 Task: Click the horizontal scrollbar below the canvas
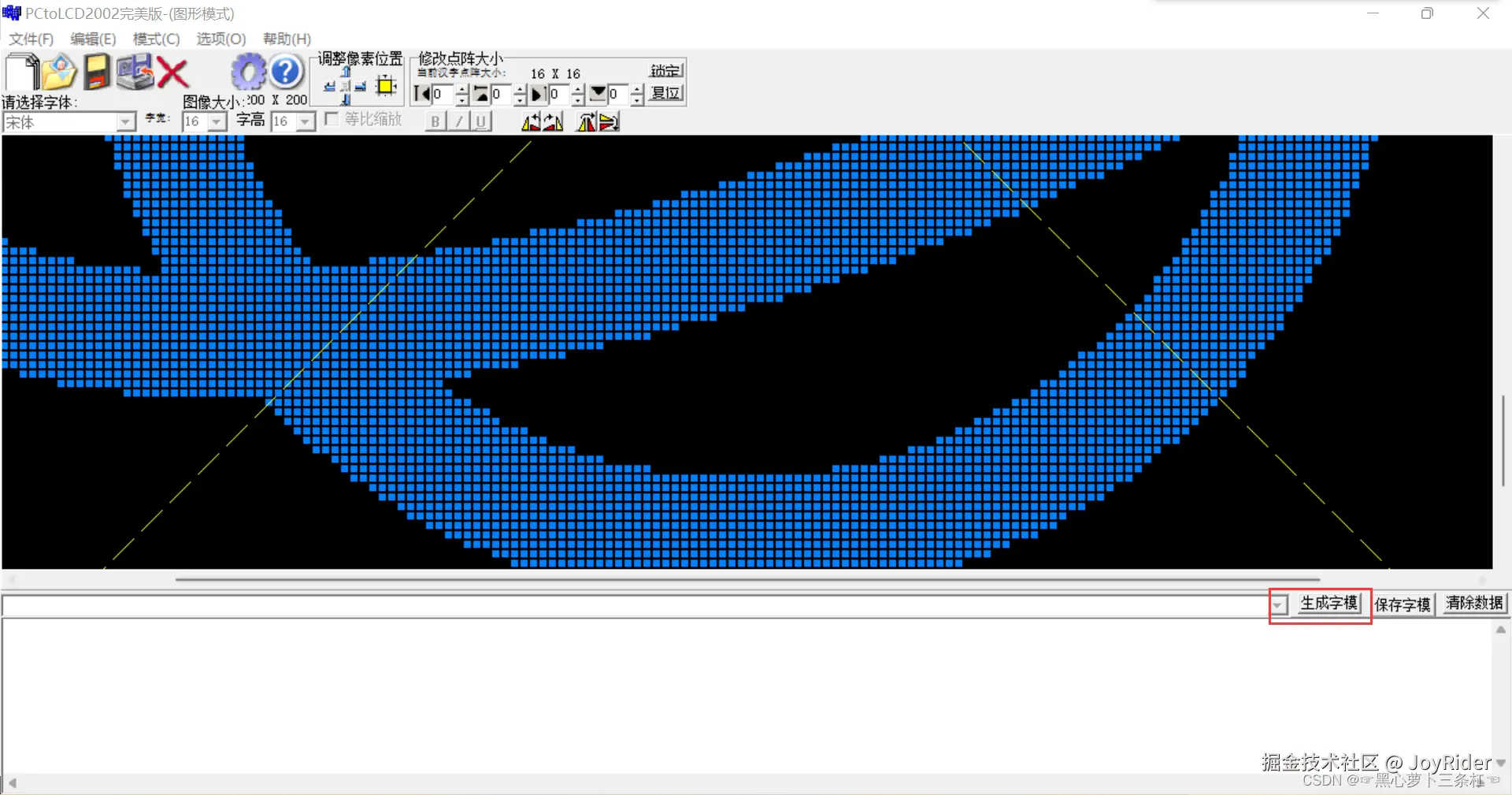(x=747, y=579)
